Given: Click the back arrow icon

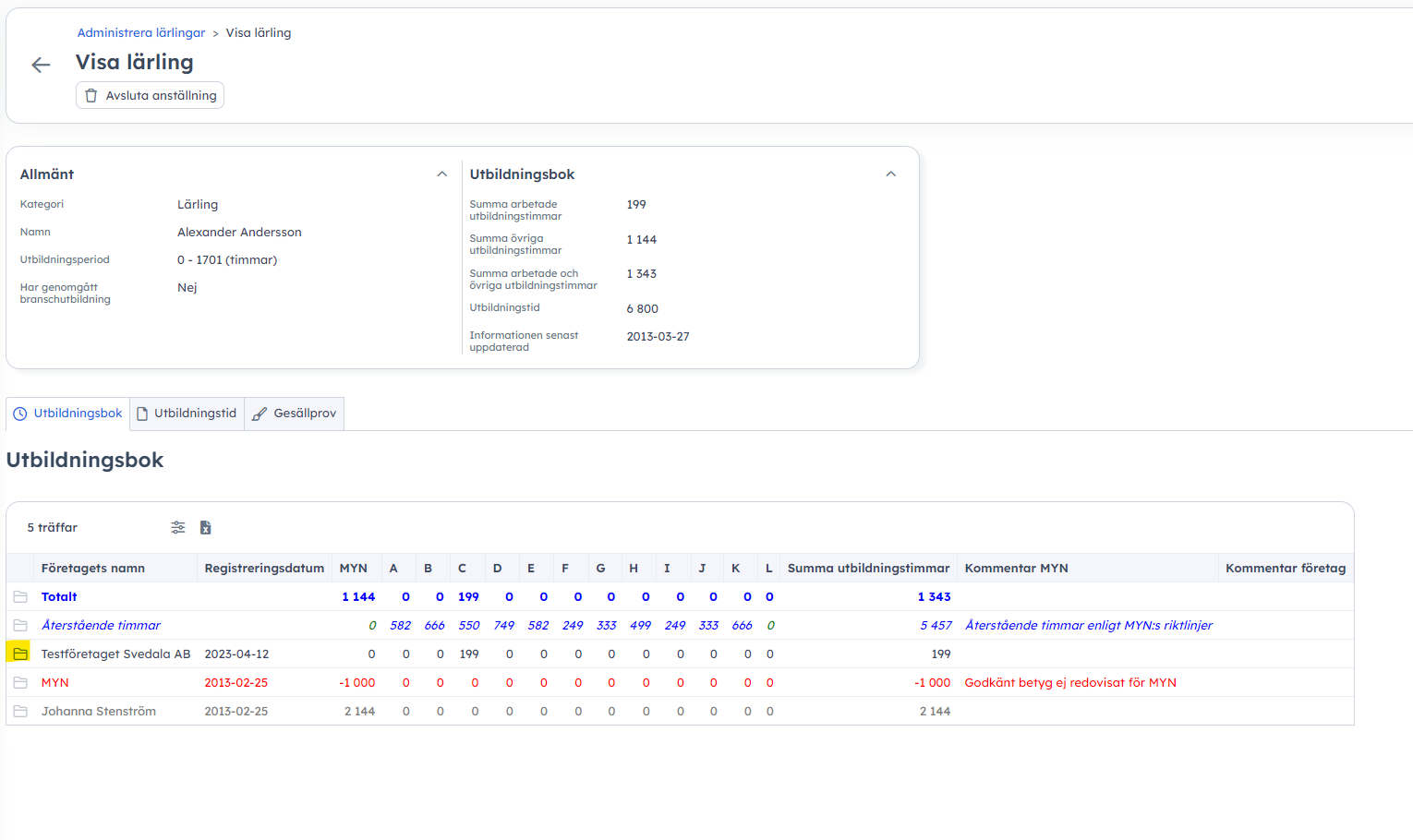Looking at the screenshot, I should (41, 65).
